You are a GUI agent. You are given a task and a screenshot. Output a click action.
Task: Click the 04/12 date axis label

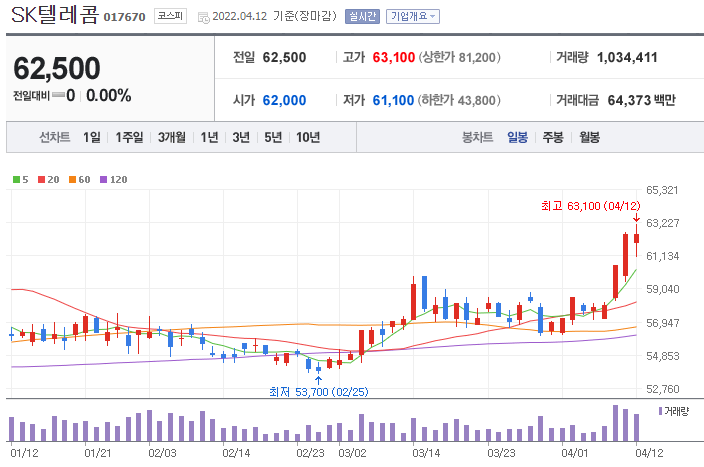point(649,453)
